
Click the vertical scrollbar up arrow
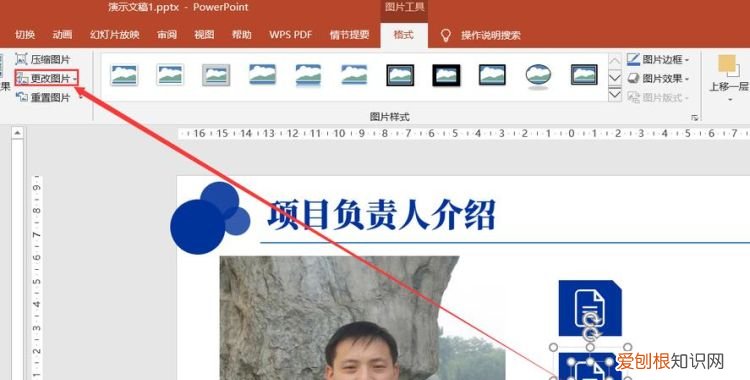(17, 133)
